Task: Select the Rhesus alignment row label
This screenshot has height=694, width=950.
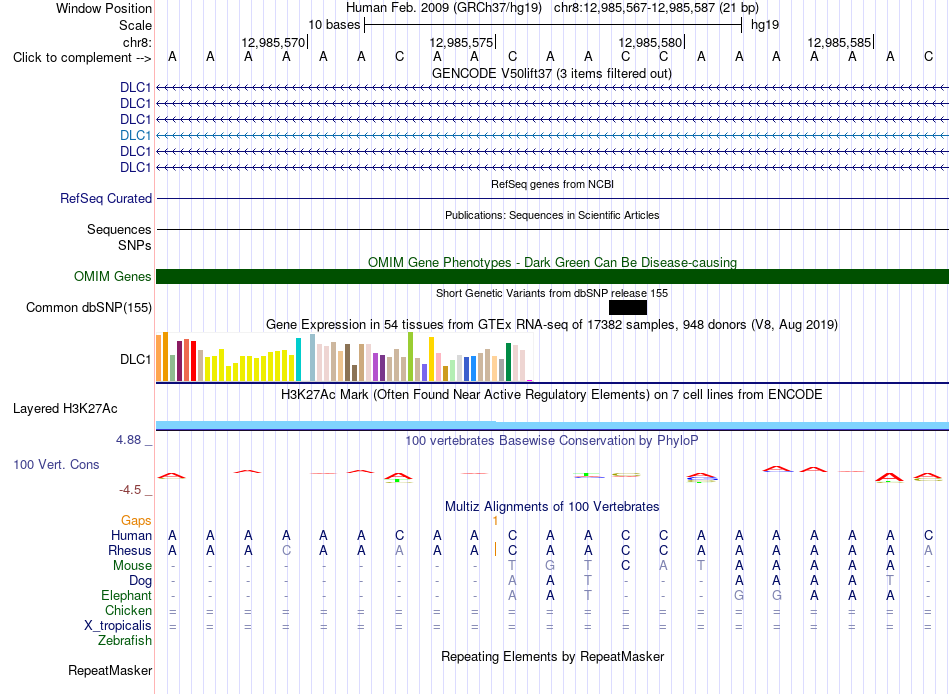Action: (130, 550)
